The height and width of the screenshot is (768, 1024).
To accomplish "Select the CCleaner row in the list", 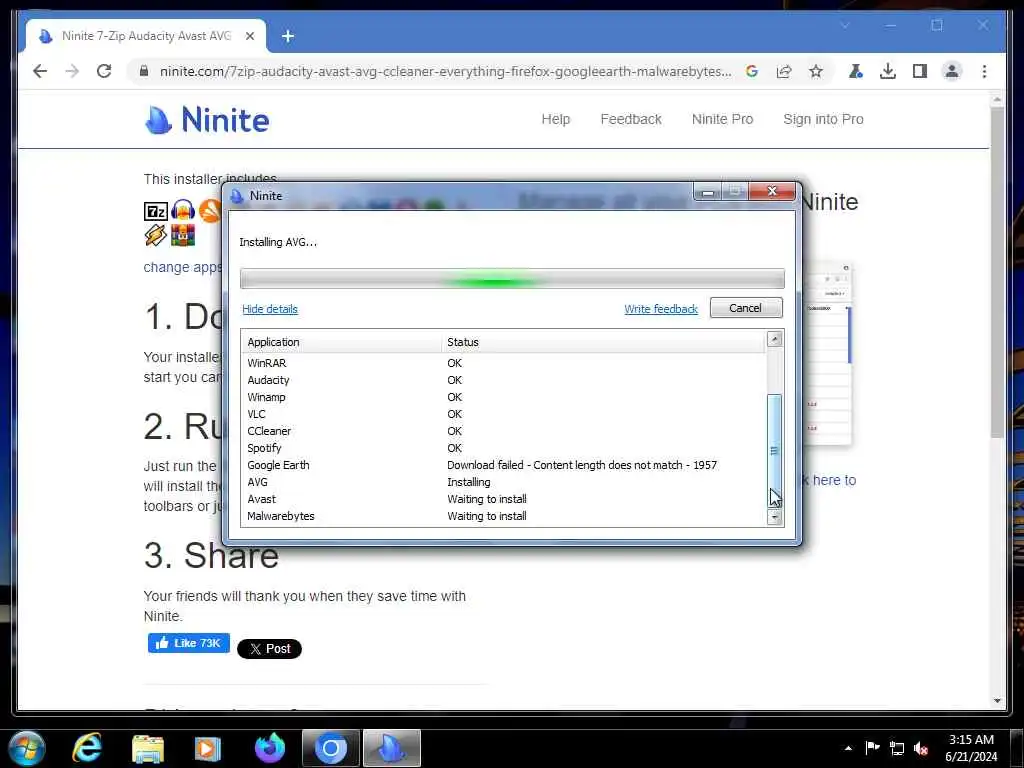I will point(503,431).
